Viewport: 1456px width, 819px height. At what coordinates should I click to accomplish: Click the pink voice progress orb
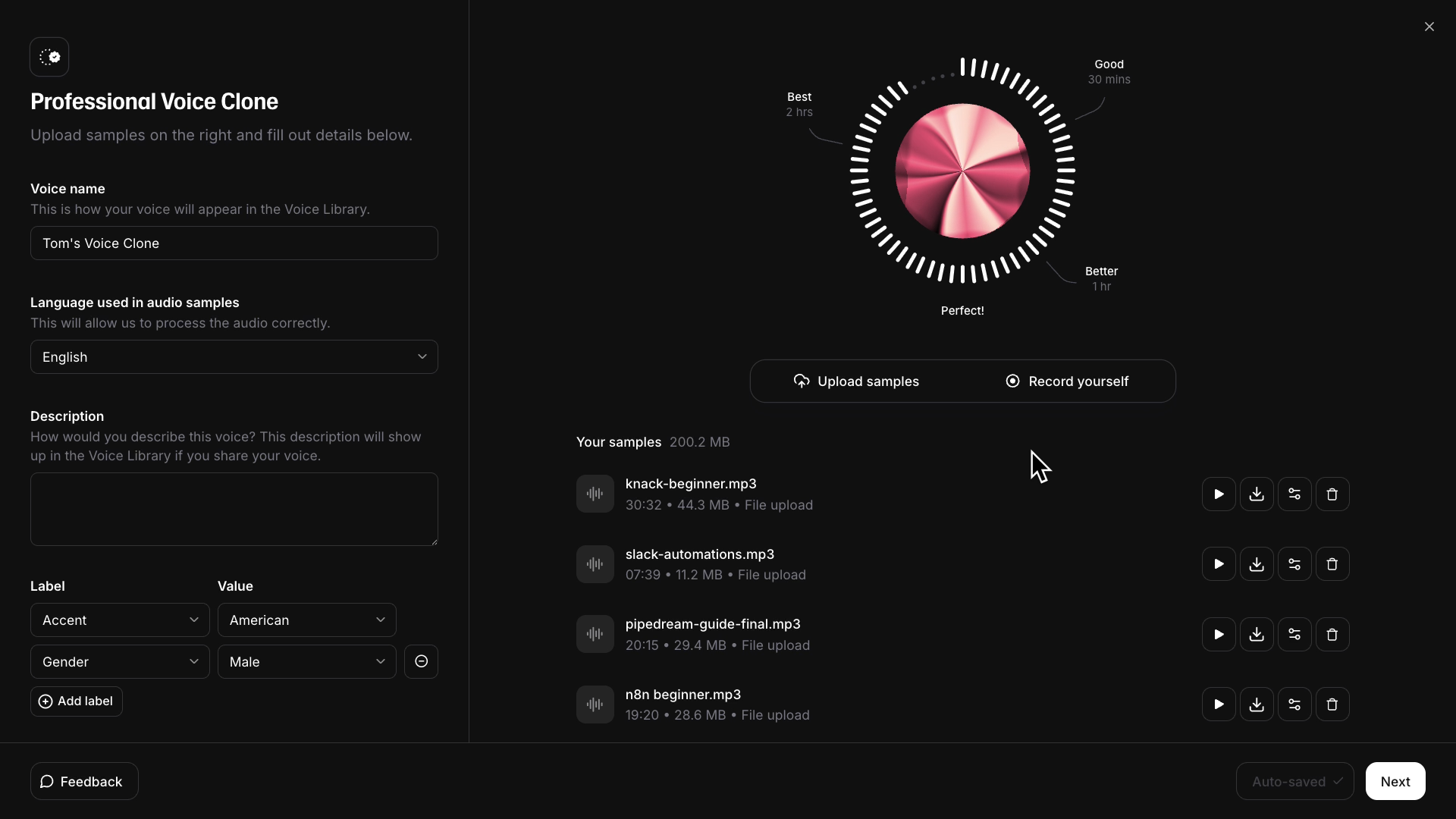962,171
